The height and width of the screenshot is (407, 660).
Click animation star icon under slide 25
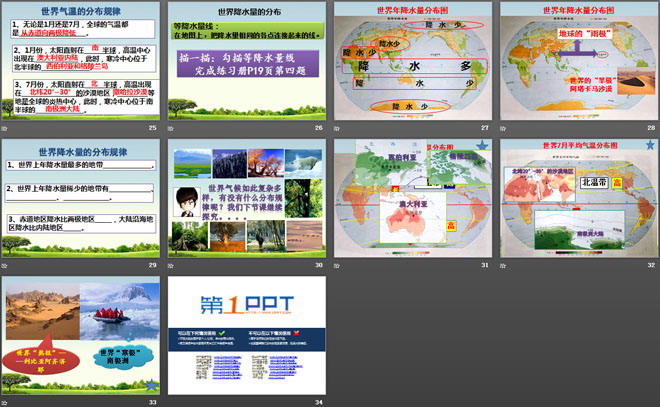pyautogui.click(x=5, y=128)
